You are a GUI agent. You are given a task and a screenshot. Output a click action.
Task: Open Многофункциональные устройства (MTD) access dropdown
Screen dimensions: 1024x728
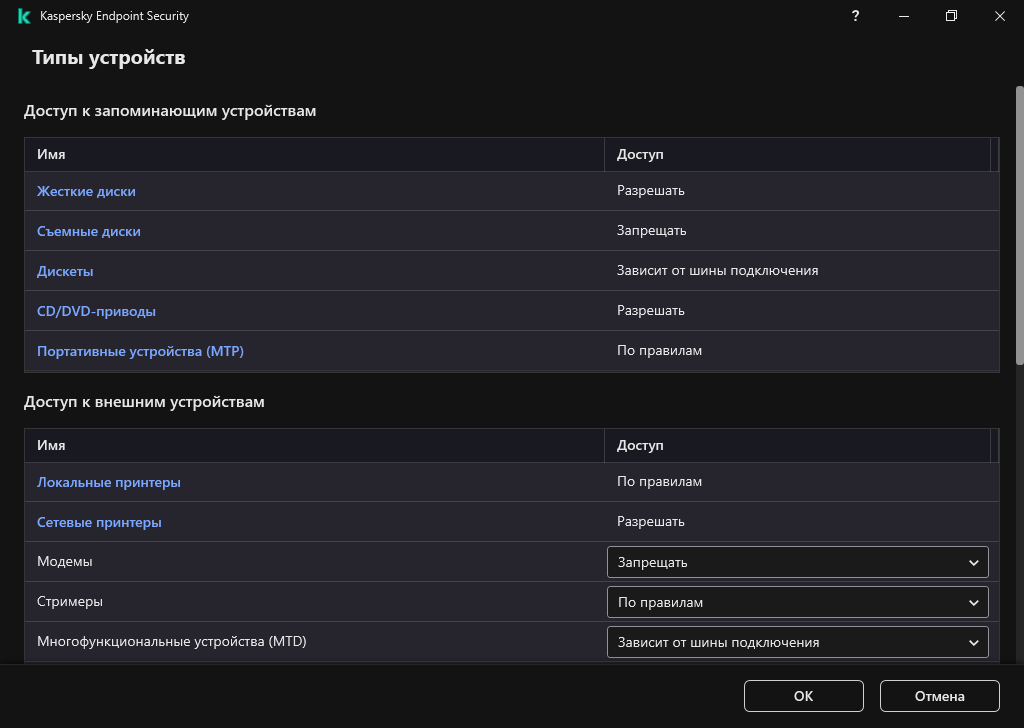coord(797,642)
